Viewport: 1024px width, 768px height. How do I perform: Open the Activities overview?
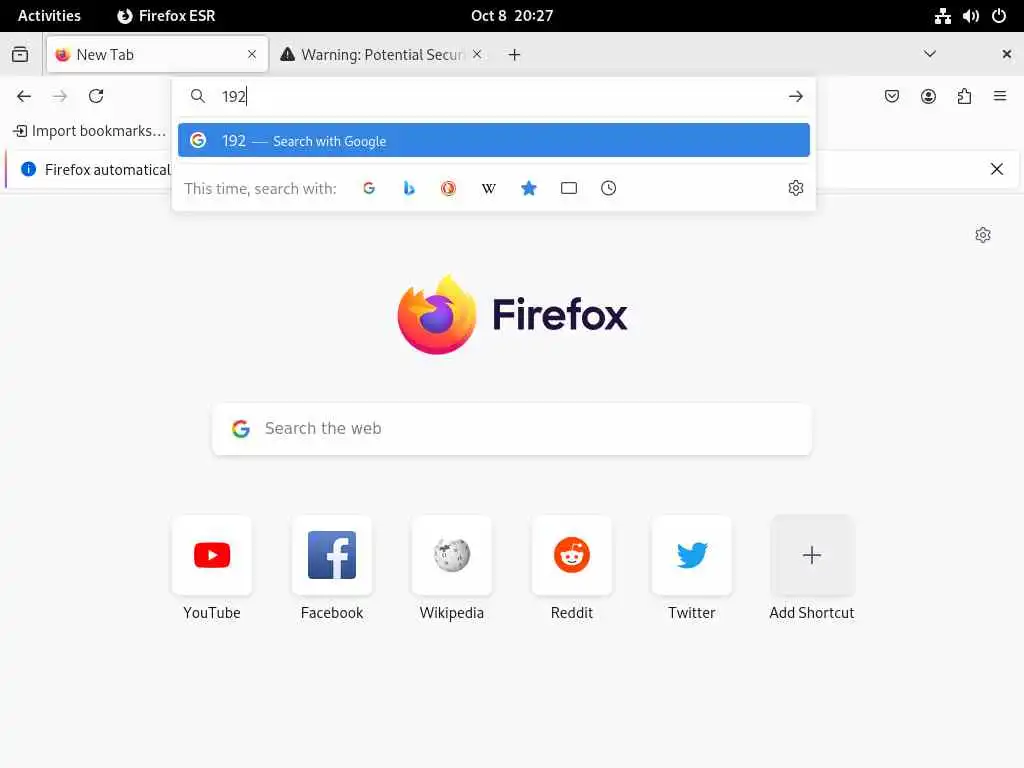[x=49, y=16]
